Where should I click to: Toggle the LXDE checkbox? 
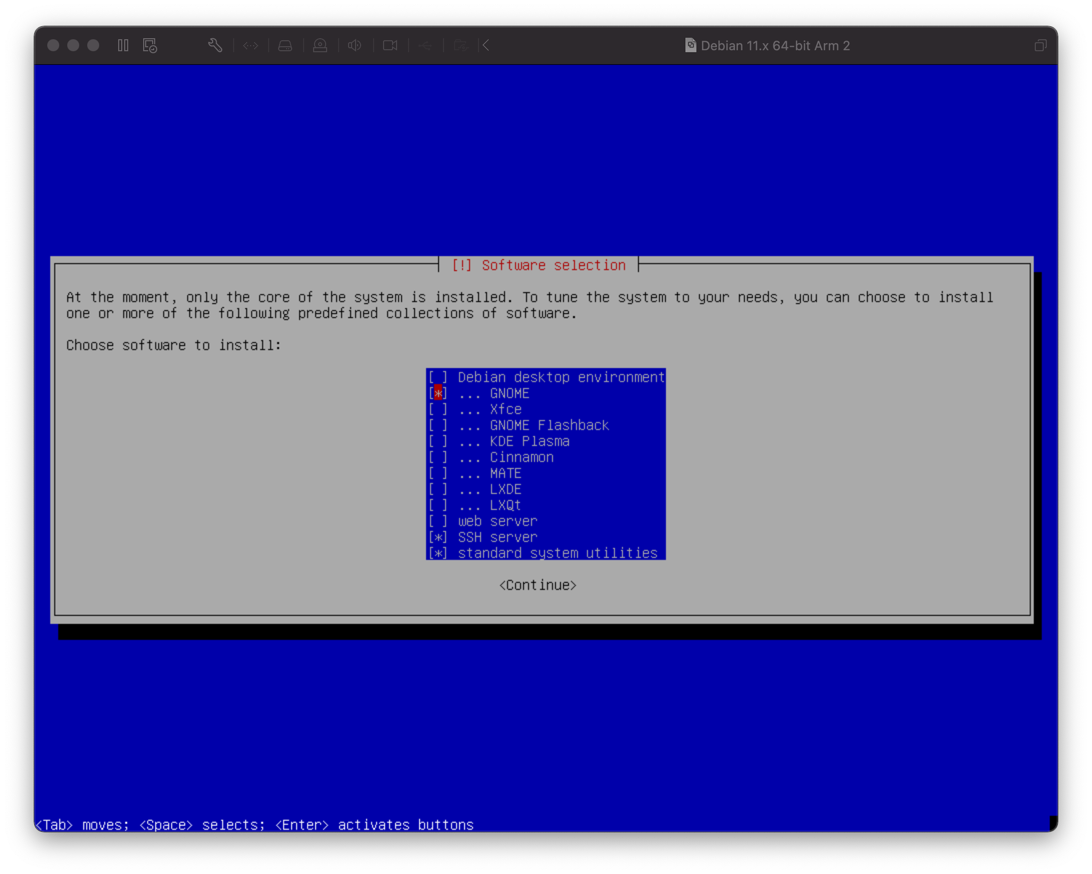pos(438,490)
